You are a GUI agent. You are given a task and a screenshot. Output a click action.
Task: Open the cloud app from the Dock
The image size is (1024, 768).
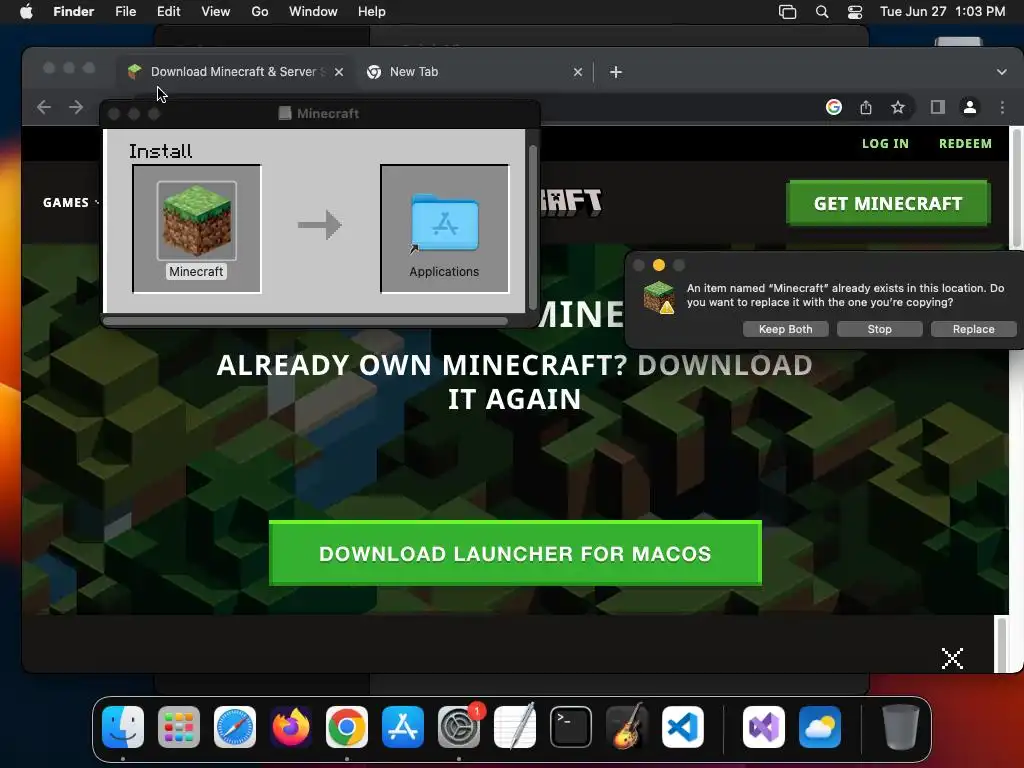pos(820,727)
